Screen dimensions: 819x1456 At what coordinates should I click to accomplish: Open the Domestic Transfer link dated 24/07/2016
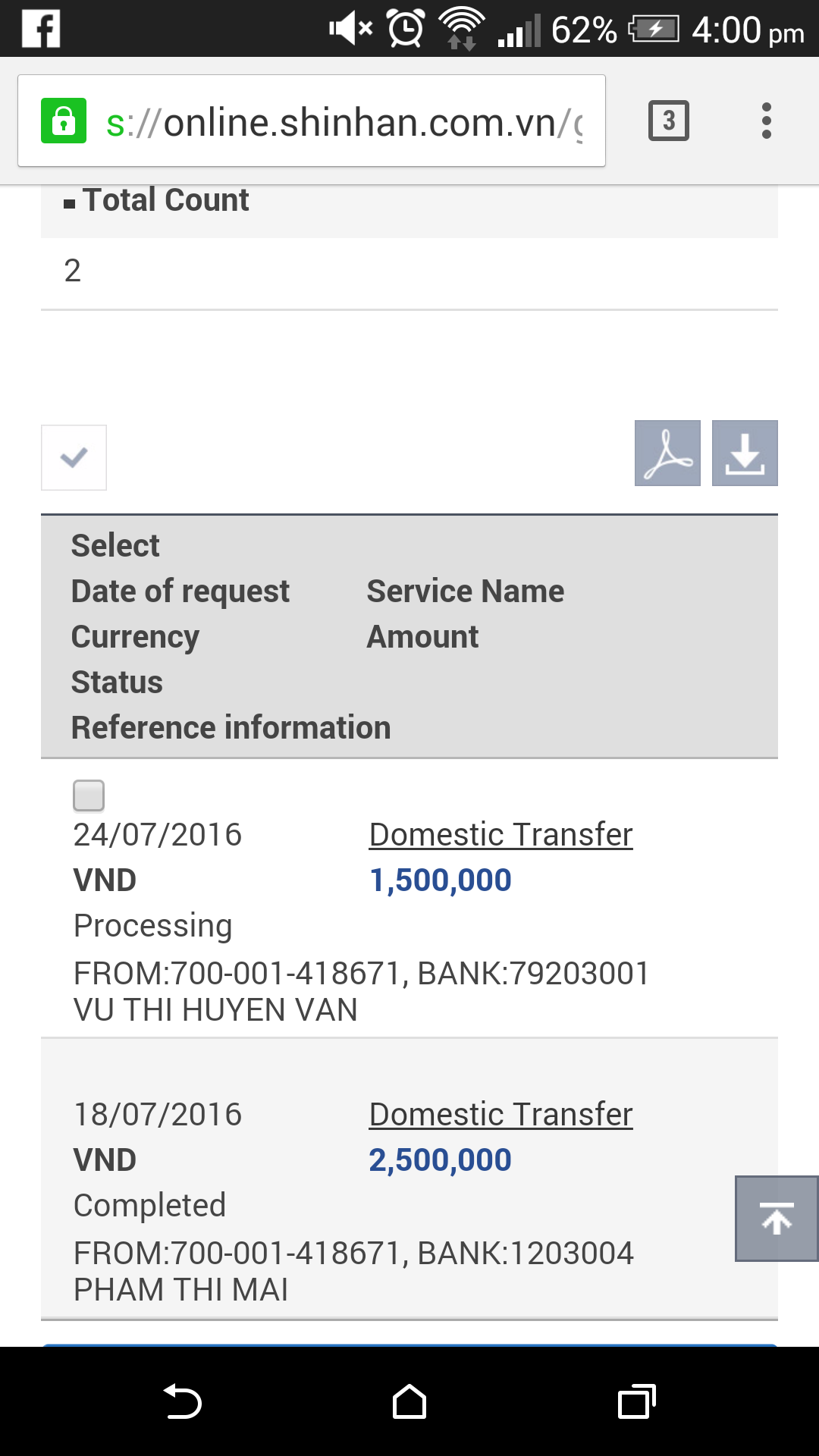[500, 834]
